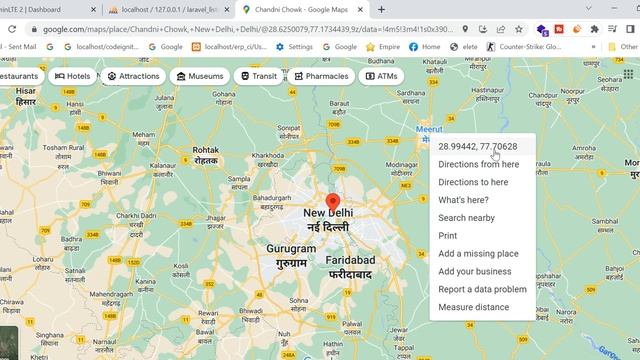The width and height of the screenshot is (640, 360).
Task: Open the Counter-Strike: Glo... bookmark
Action: coord(524,47)
